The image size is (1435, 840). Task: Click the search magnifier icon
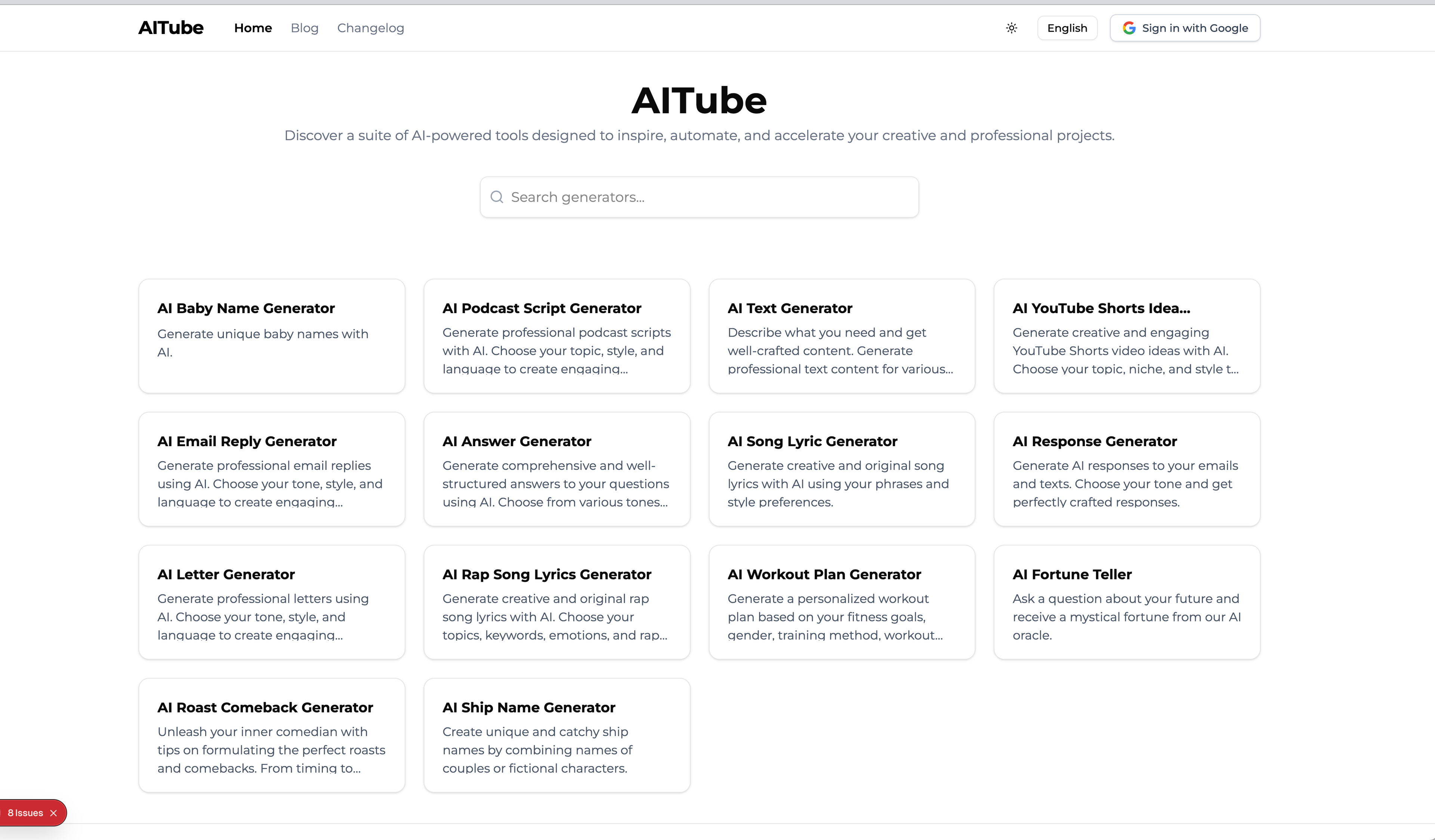(497, 197)
